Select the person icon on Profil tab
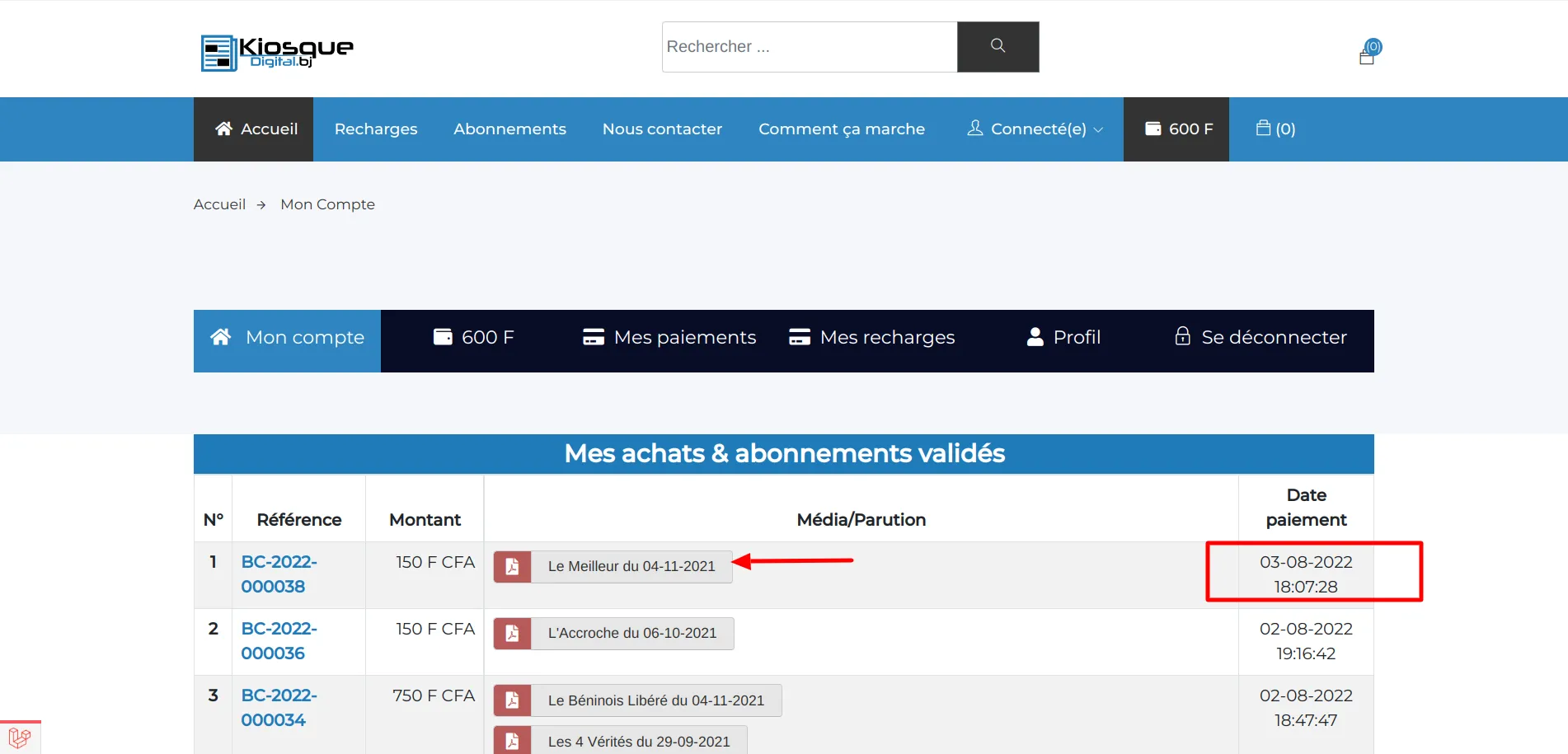This screenshot has height=754, width=1568. point(1035,336)
